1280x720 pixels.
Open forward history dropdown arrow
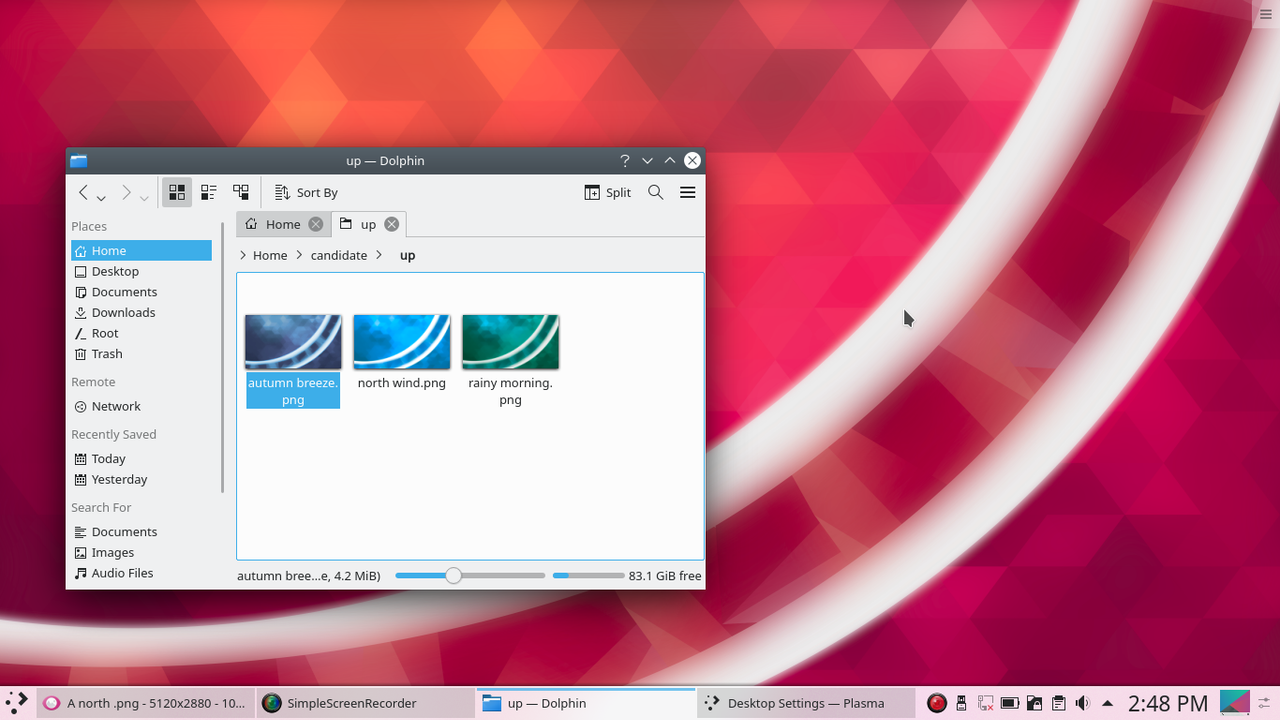144,198
